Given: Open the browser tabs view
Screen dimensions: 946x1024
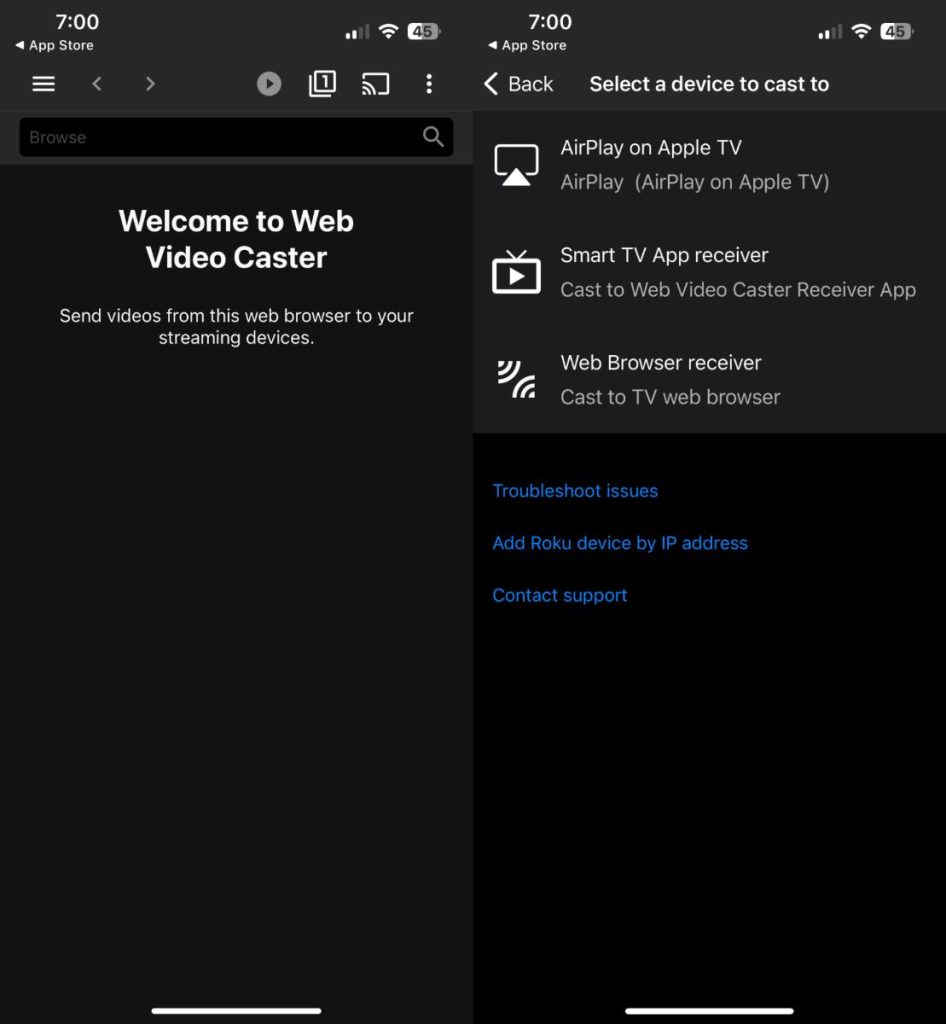Looking at the screenshot, I should click(322, 84).
